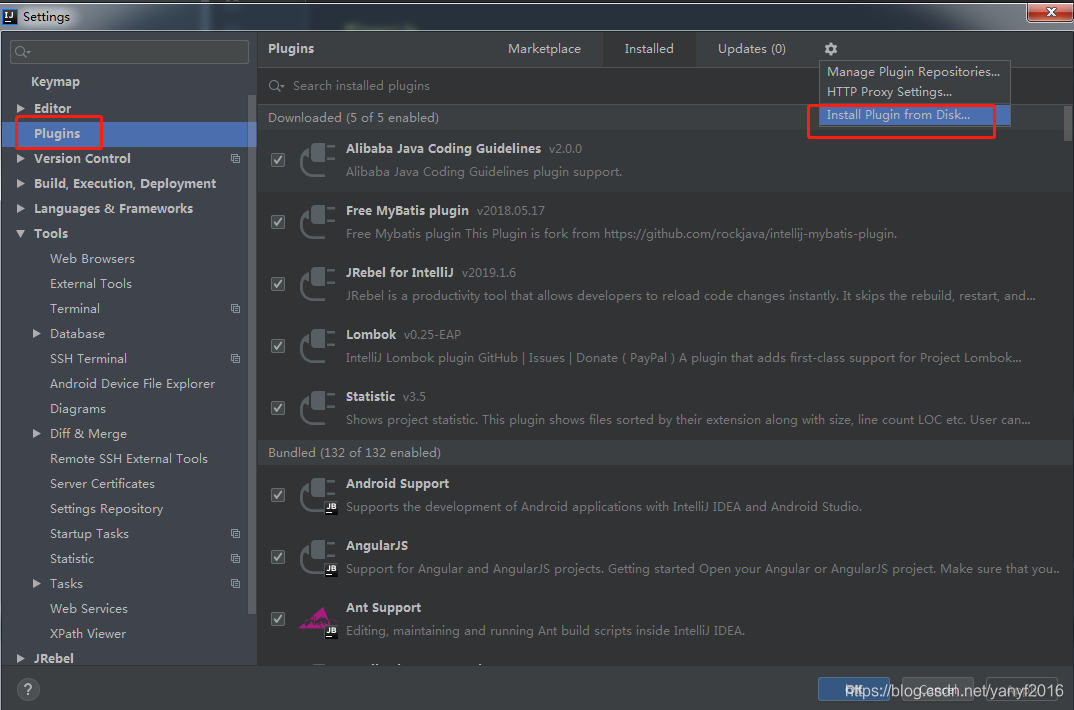Click the Downloaded (5 of 5 enabled) header
Viewport: 1074px width, 710px height.
point(353,118)
